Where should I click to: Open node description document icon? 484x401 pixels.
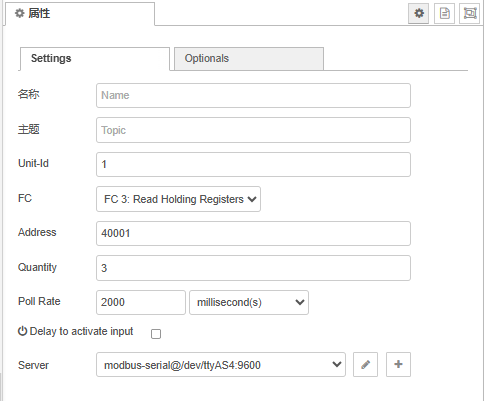pos(444,13)
